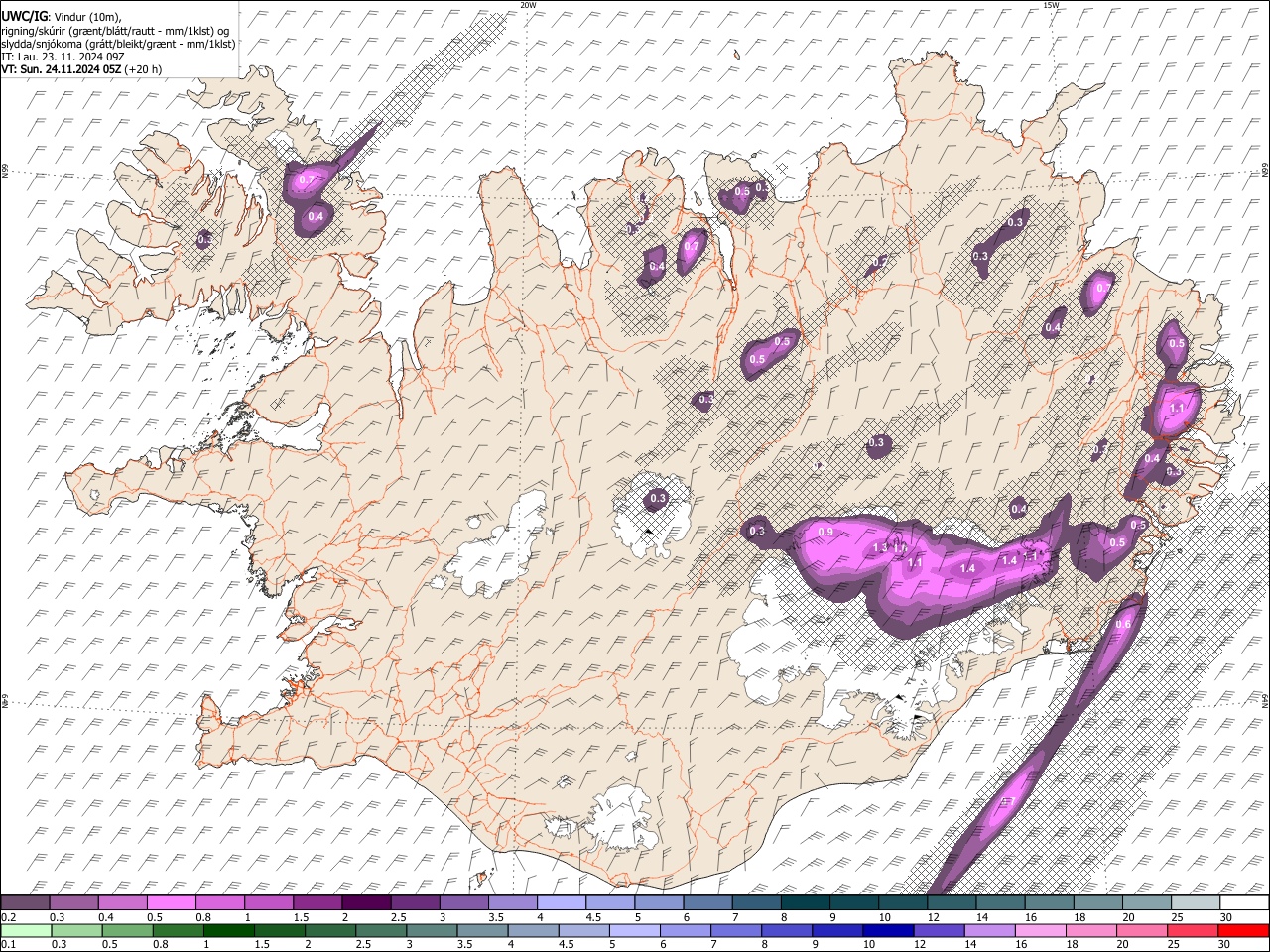Pick the deep blue 10 swatch in lower legend

point(889,930)
